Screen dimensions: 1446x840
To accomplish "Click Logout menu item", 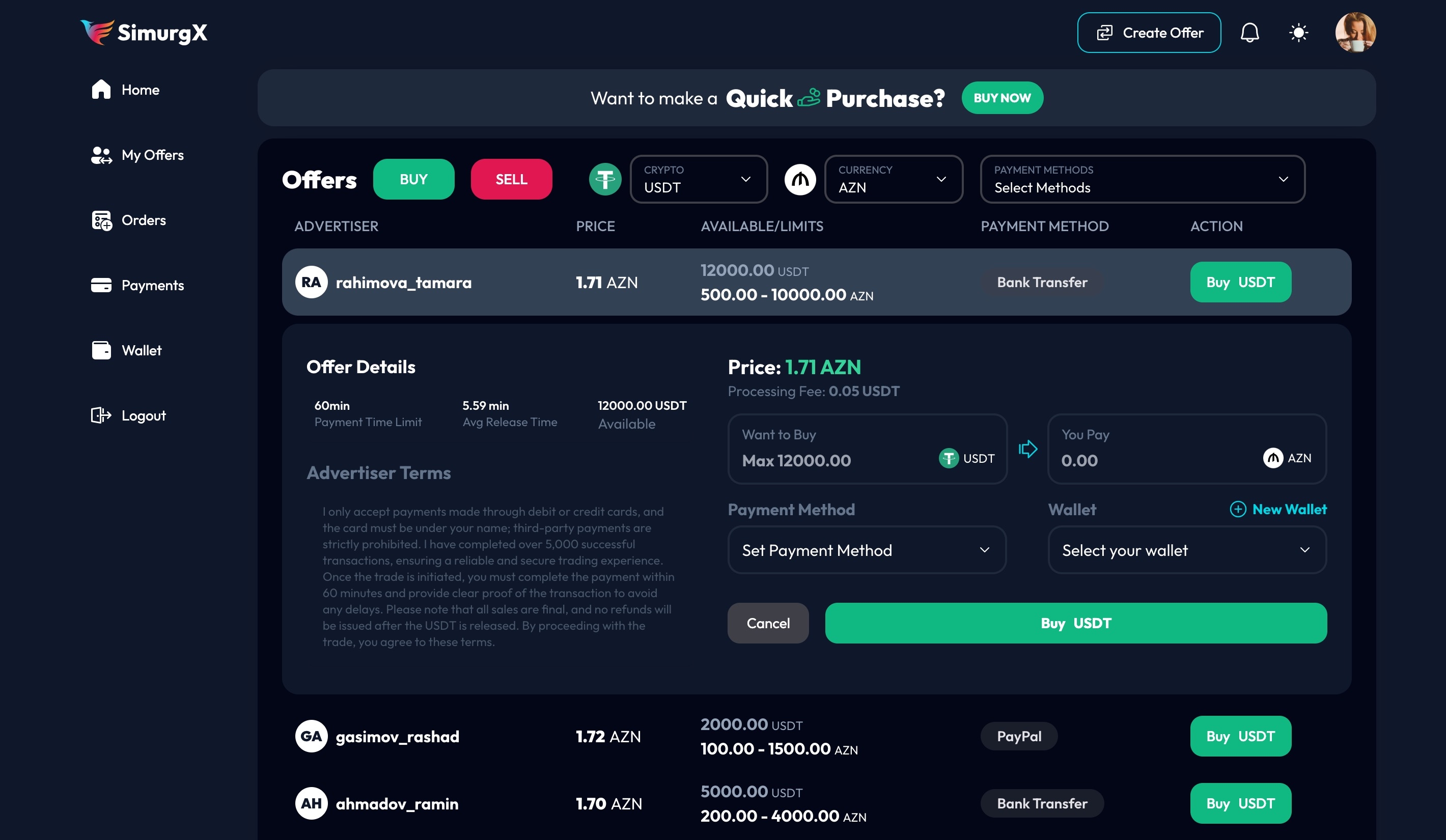I will pyautogui.click(x=143, y=415).
